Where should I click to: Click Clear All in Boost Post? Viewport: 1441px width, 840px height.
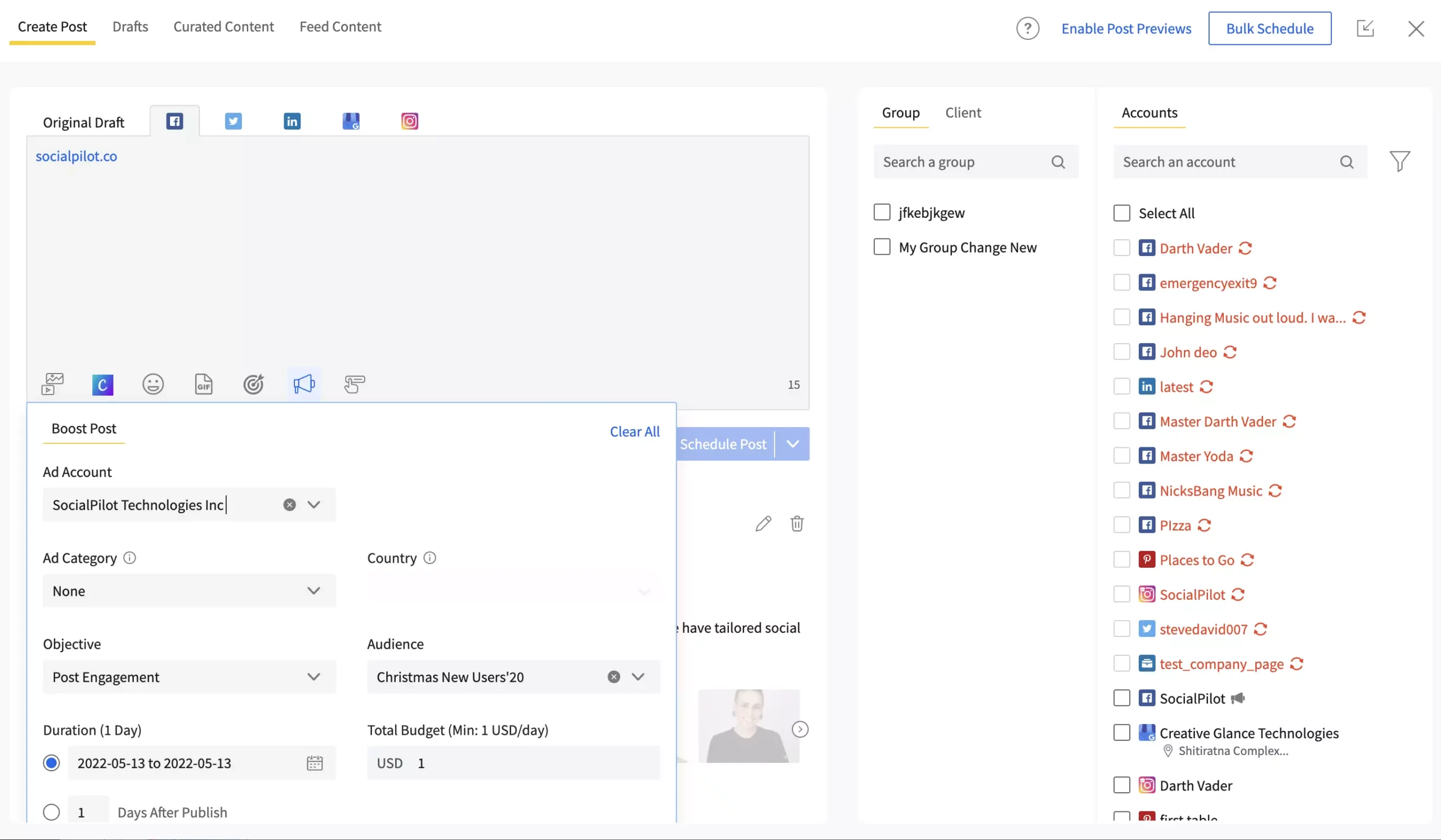(635, 432)
